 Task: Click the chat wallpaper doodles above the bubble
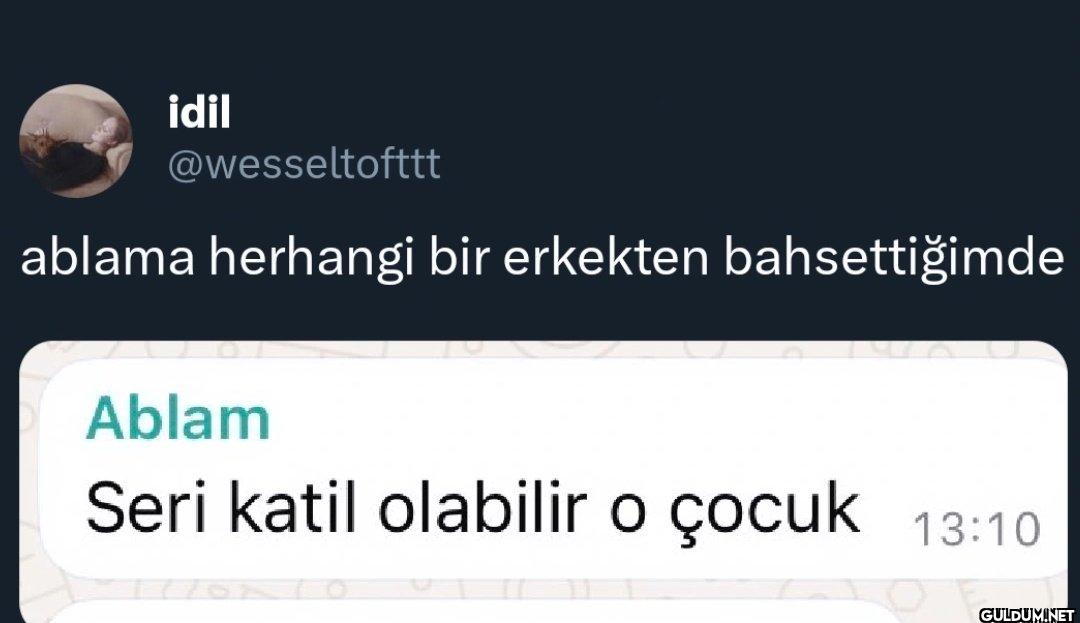tap(543, 349)
